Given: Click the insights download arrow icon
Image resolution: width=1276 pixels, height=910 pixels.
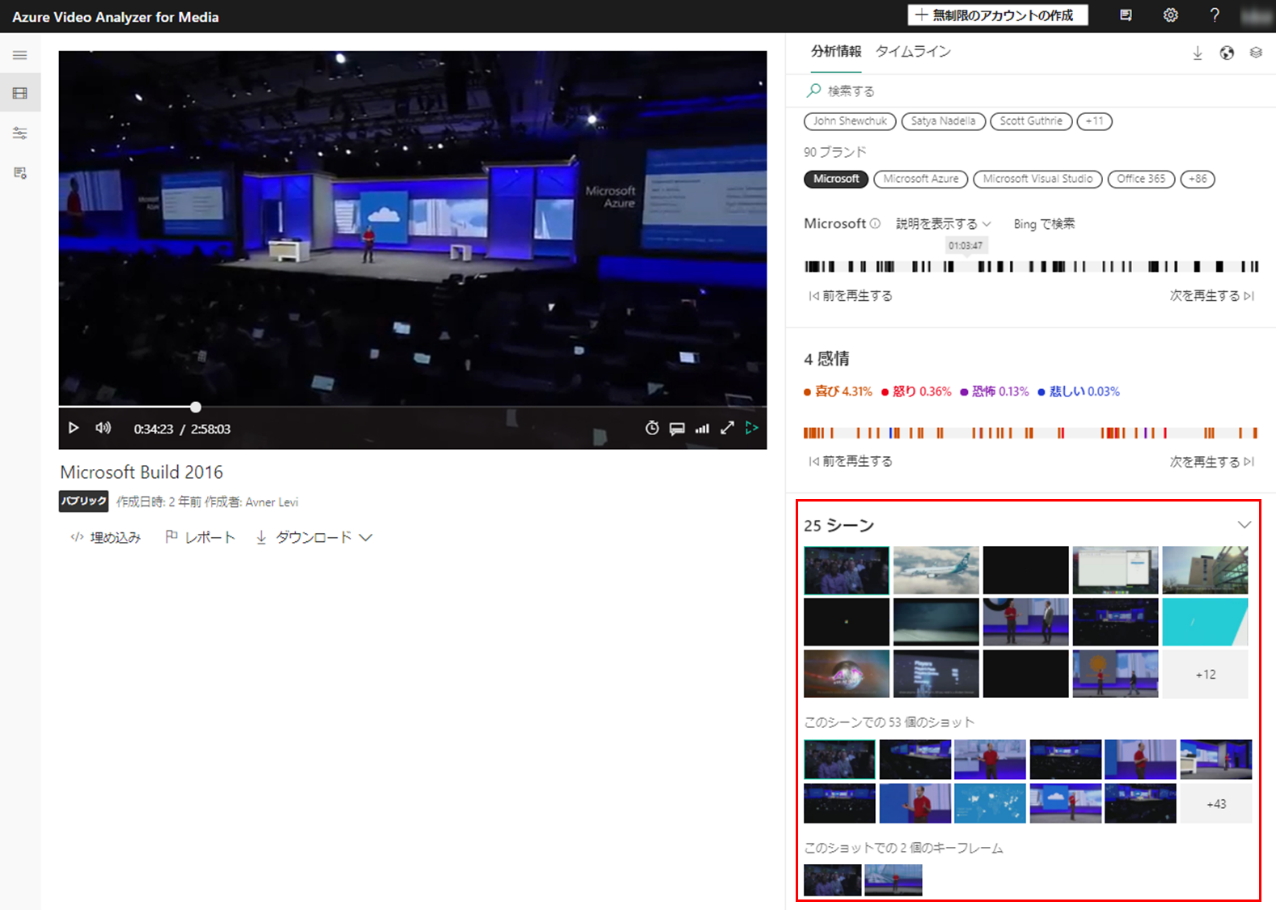Looking at the screenshot, I should [x=1197, y=53].
